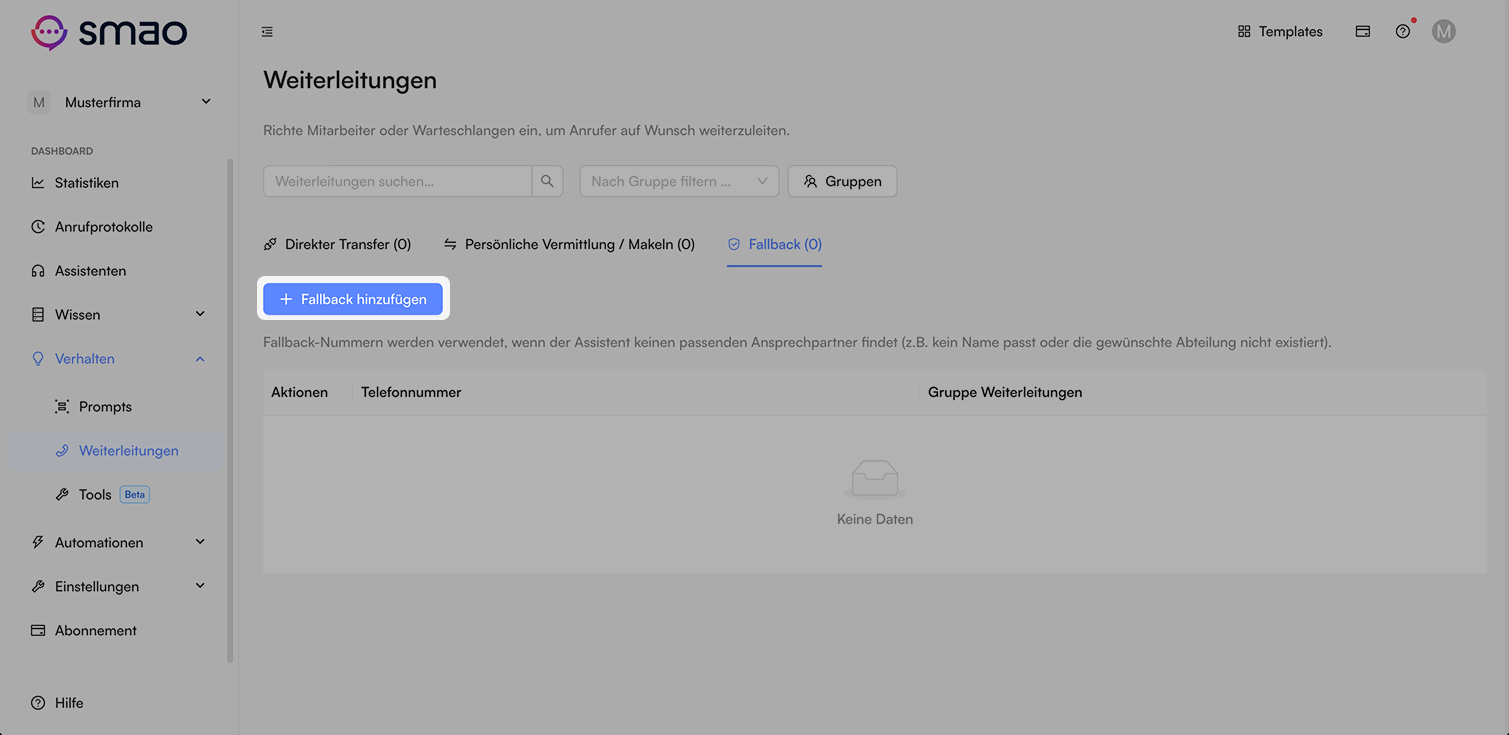This screenshot has width=1509, height=735.
Task: Click the Beta badge next to Tools
Action: tap(135, 495)
